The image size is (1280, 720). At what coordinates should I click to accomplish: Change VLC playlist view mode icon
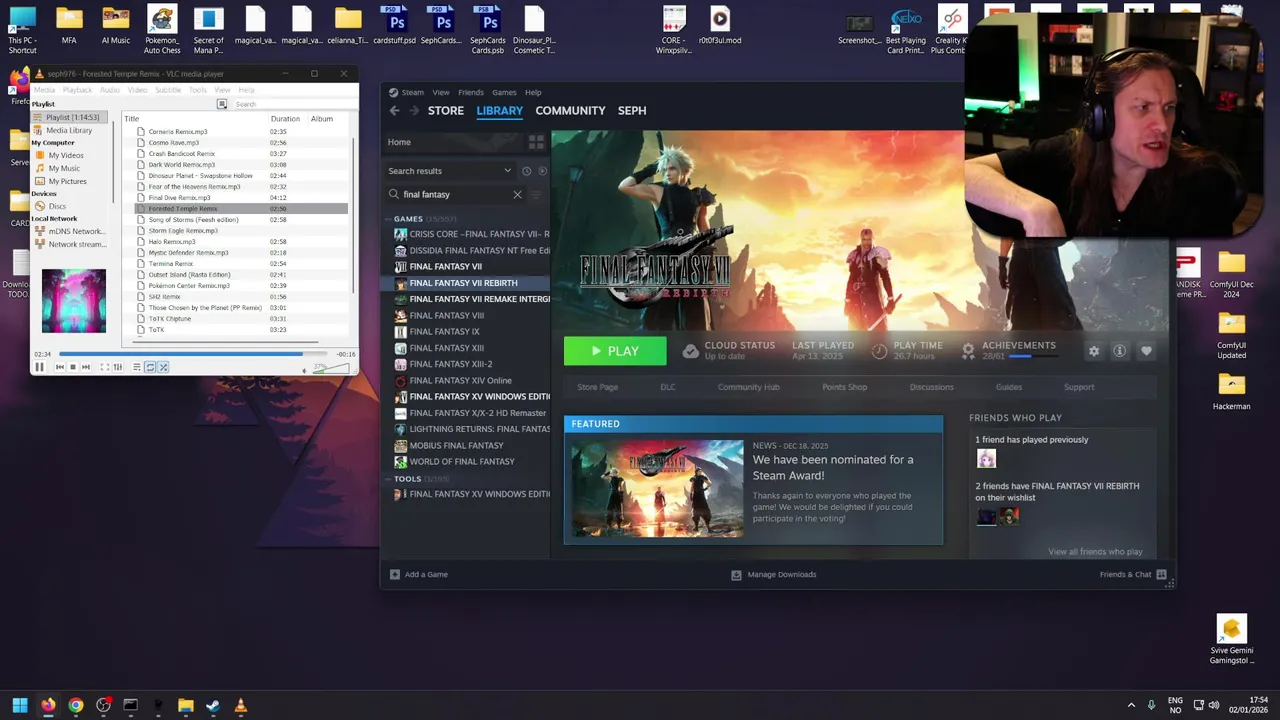[222, 104]
